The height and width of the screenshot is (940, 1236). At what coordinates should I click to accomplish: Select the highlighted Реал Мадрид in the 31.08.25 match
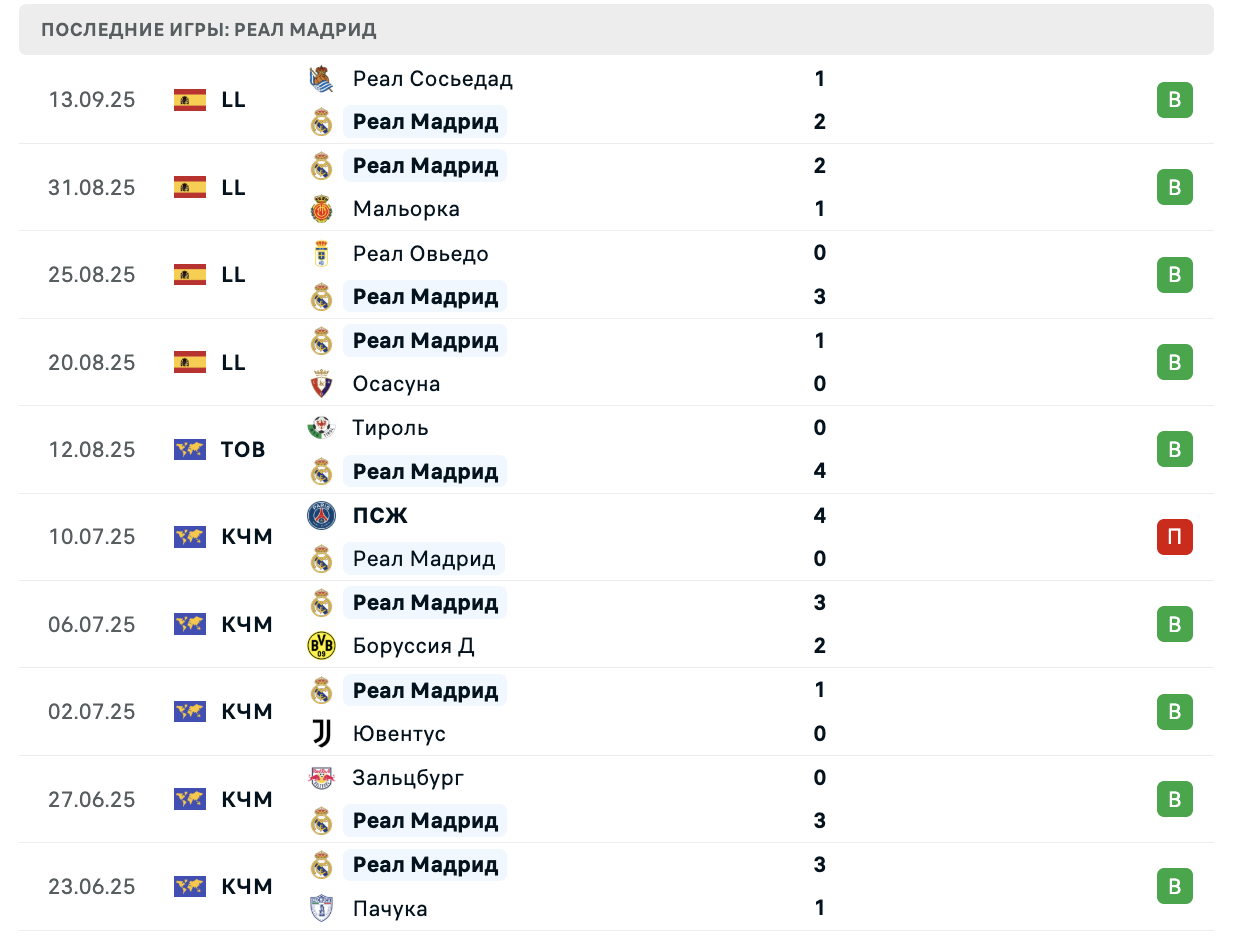point(425,165)
